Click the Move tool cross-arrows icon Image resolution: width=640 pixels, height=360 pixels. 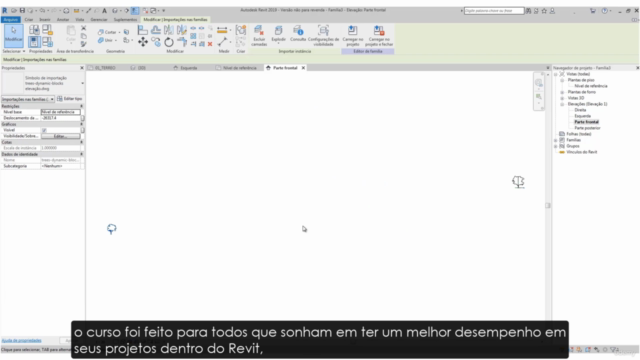142,42
